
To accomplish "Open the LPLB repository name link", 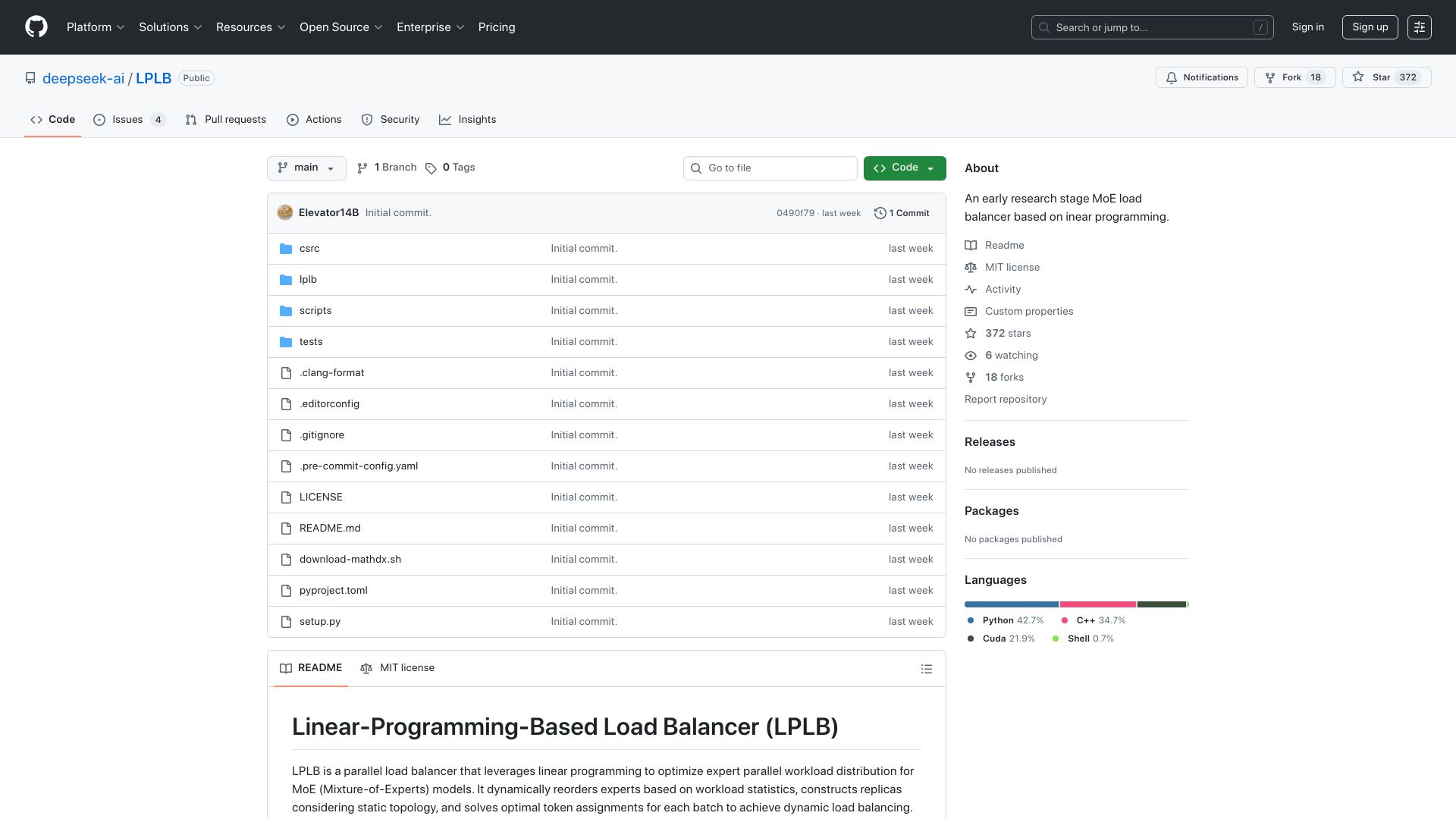I will (x=153, y=78).
